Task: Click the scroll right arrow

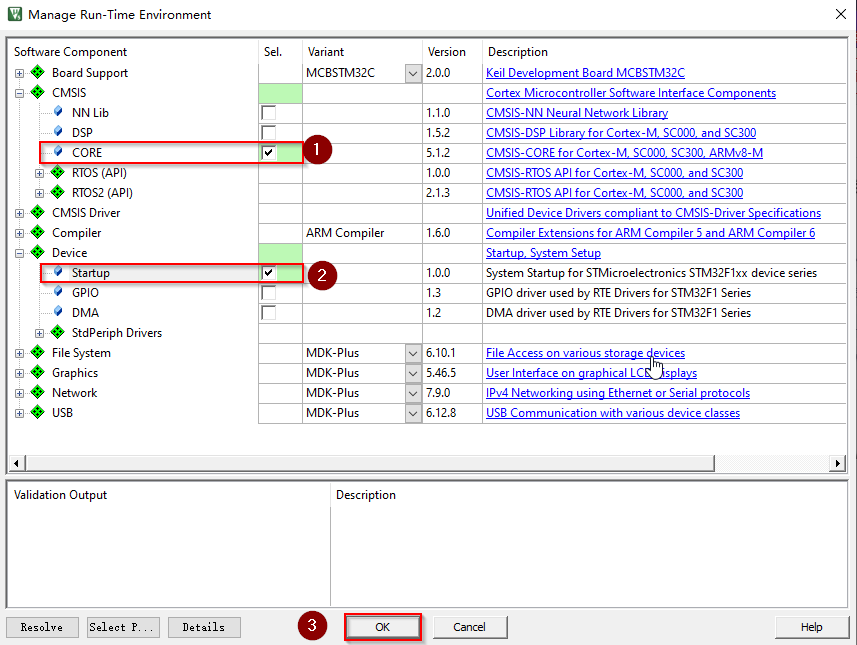Action: [x=837, y=463]
